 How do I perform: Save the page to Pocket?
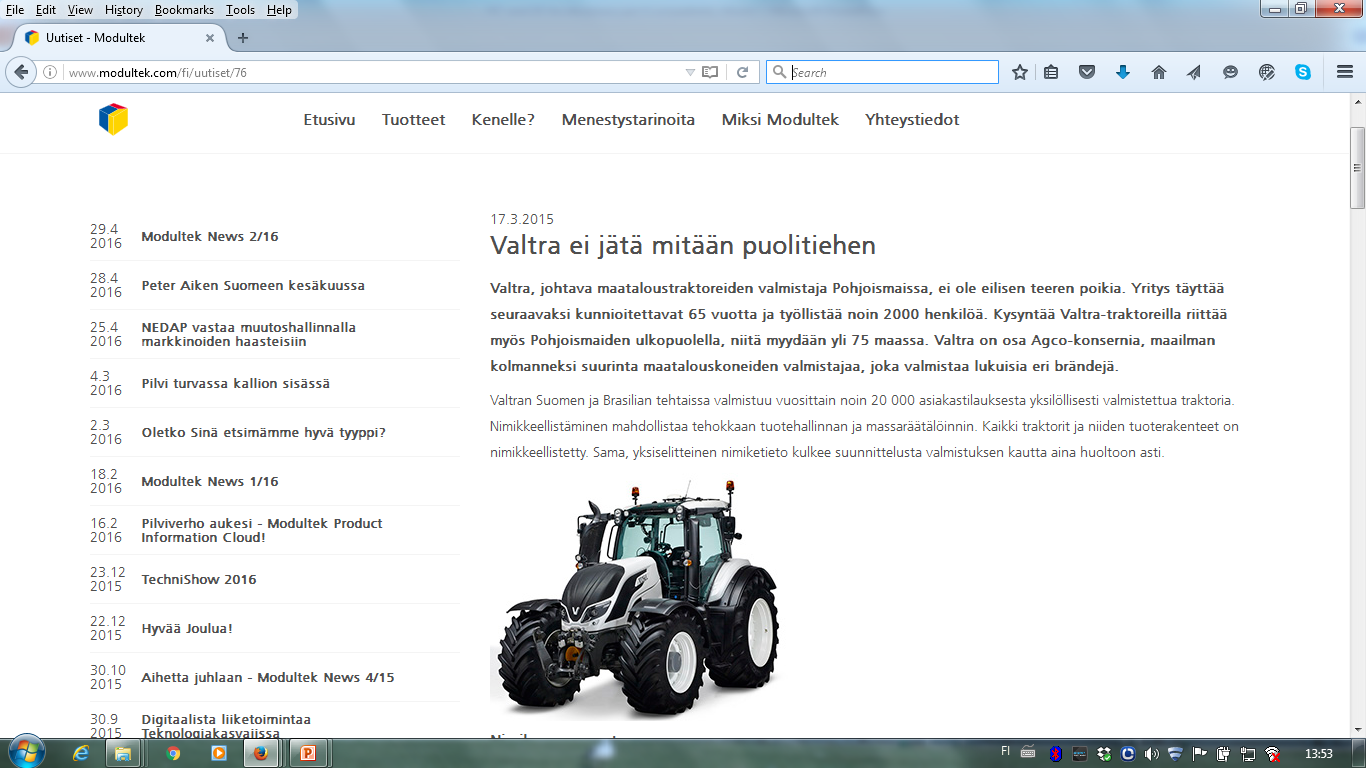[1087, 72]
